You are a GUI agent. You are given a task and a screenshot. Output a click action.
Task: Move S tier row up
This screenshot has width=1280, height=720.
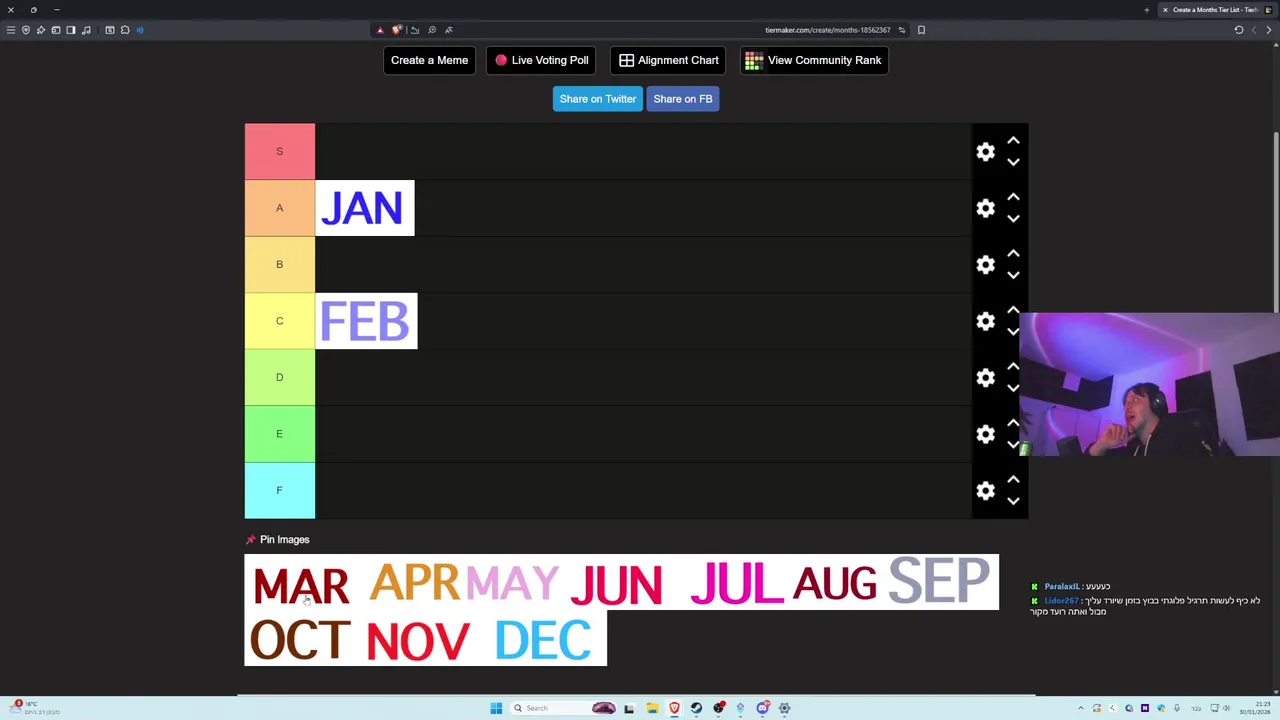pyautogui.click(x=1013, y=141)
